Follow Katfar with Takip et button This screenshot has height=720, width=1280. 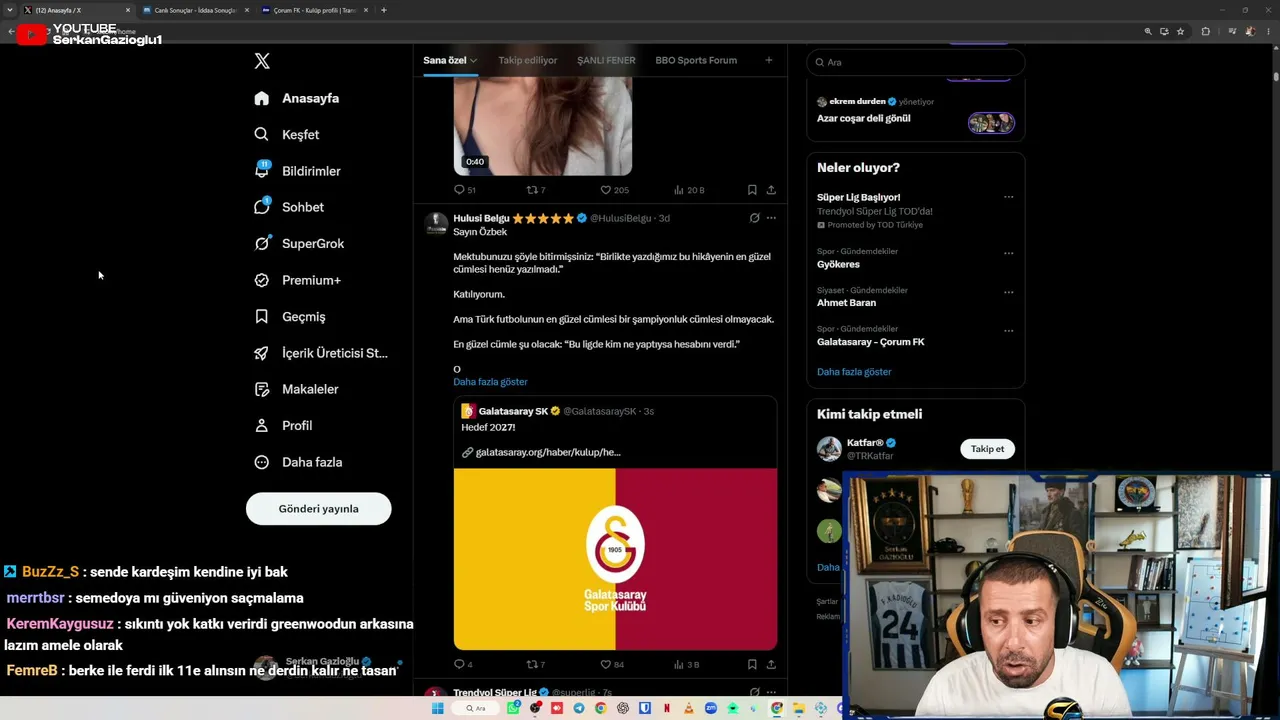[x=987, y=449]
